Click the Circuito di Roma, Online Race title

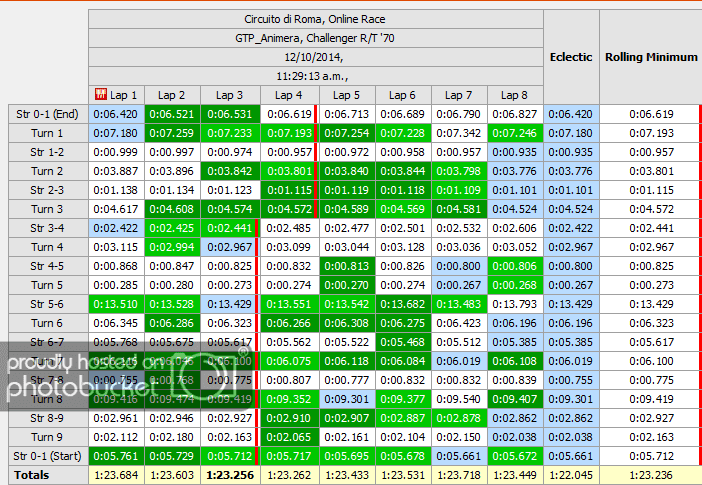315,19
